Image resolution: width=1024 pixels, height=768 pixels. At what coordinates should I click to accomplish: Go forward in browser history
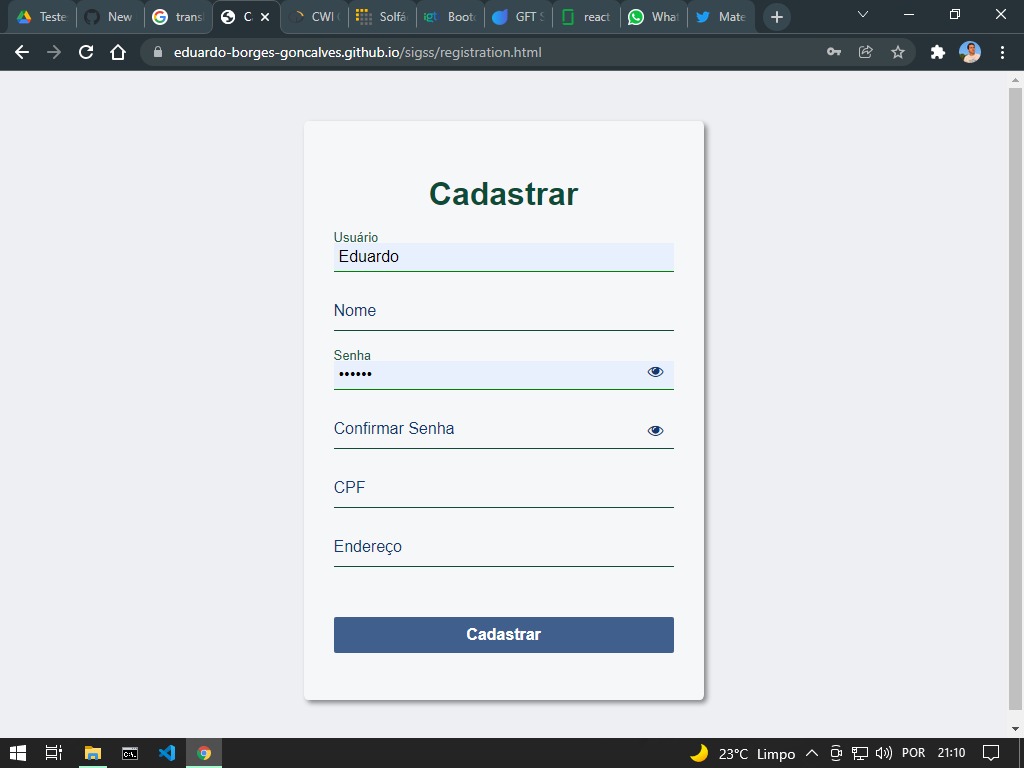54,52
